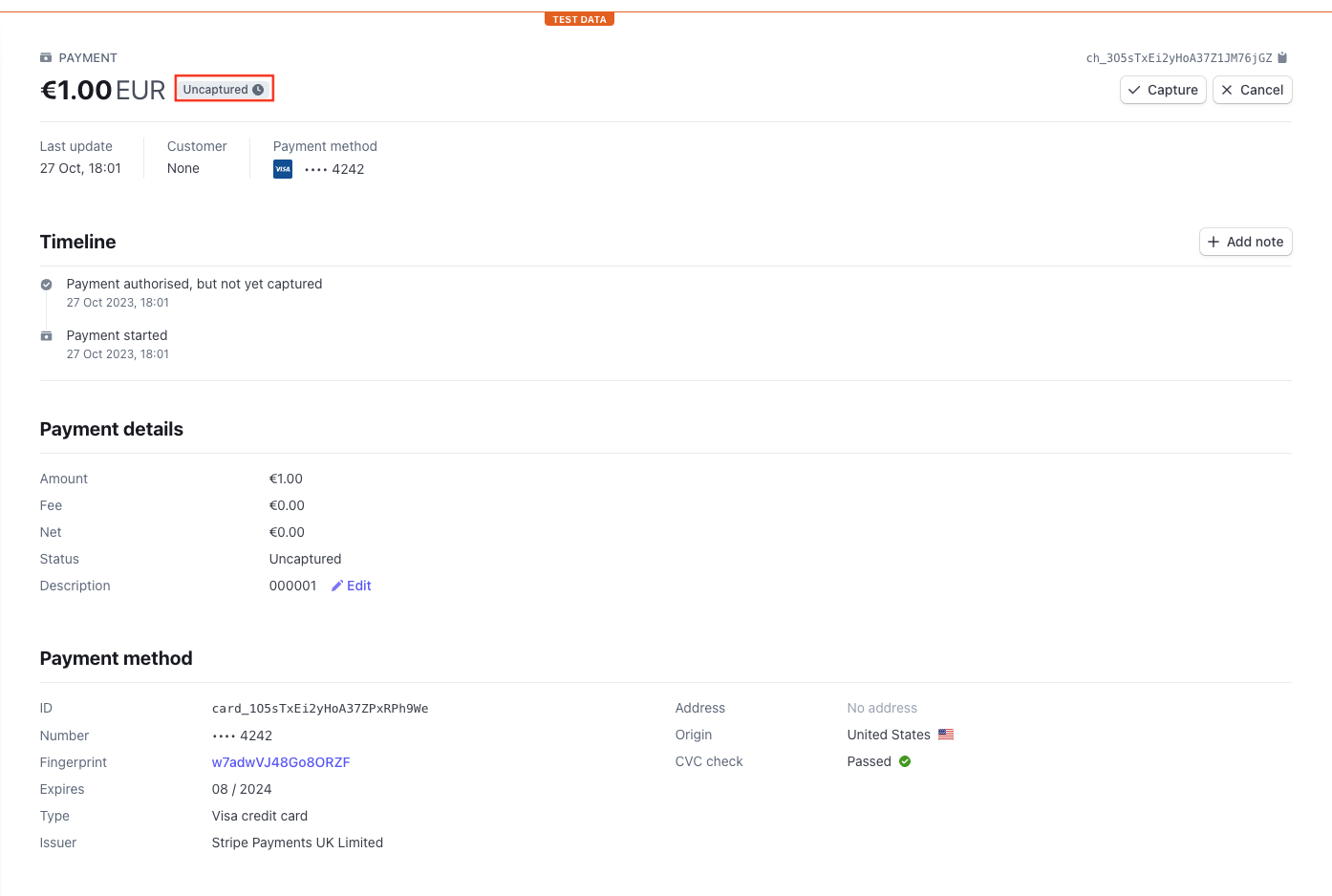This screenshot has width=1332, height=896.
Task: Open the card fingerprint link w7adwVJ48Go8ORZF
Action: [281, 762]
